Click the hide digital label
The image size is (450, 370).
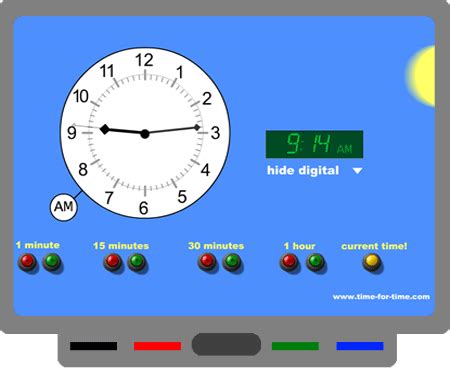[x=303, y=171]
